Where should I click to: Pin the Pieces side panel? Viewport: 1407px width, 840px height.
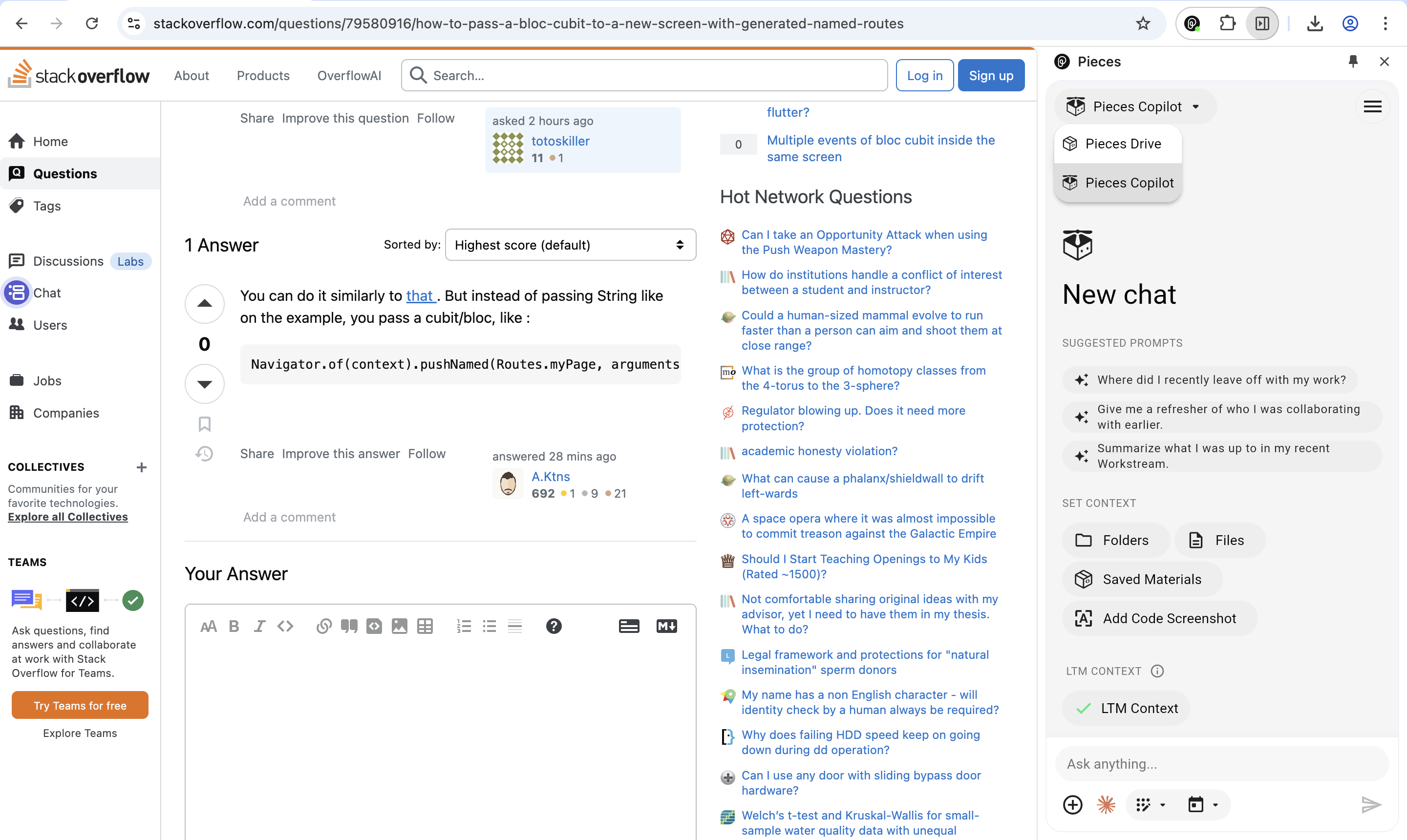pos(1353,61)
